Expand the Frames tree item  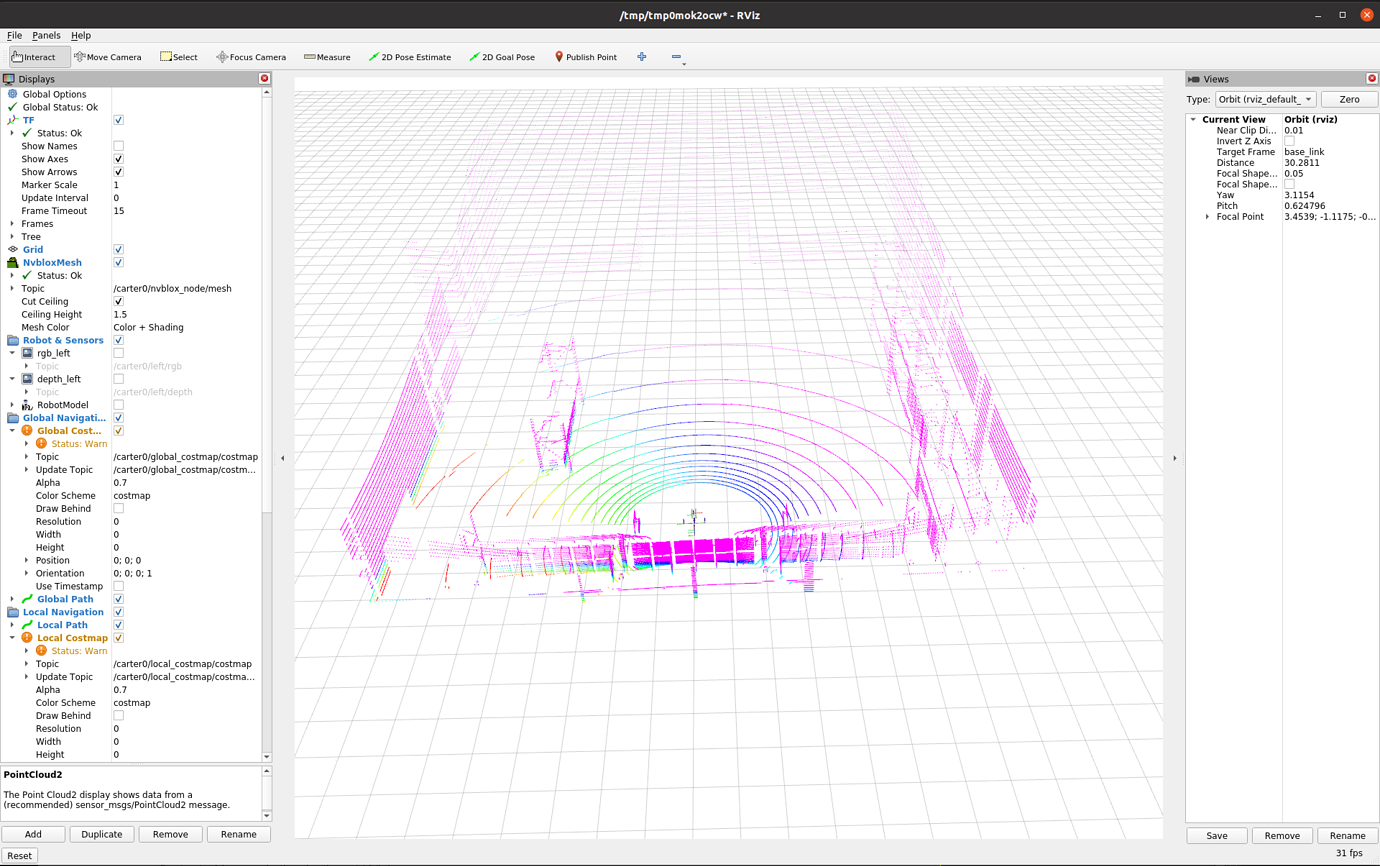(12, 224)
